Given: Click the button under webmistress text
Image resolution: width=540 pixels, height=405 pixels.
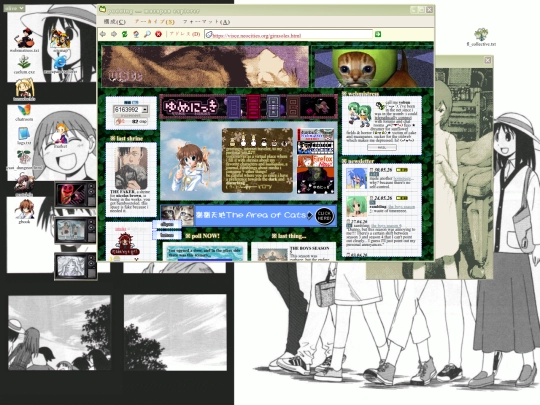Looking at the screenshot, I should tap(382, 147).
